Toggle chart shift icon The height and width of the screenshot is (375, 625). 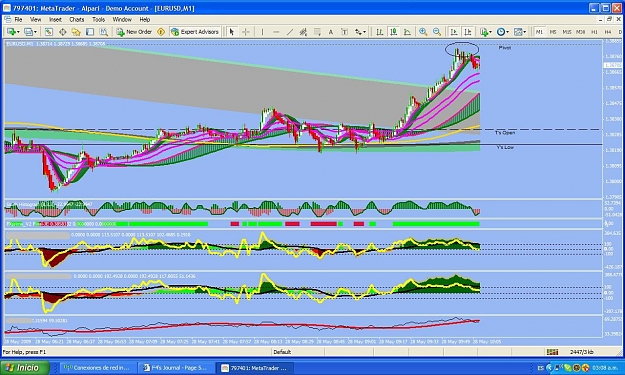pos(468,32)
